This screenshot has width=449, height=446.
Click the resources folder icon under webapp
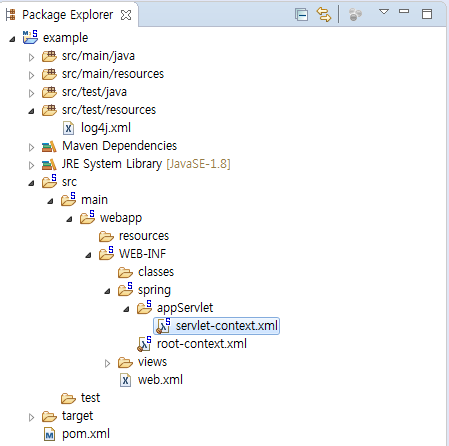(x=106, y=237)
